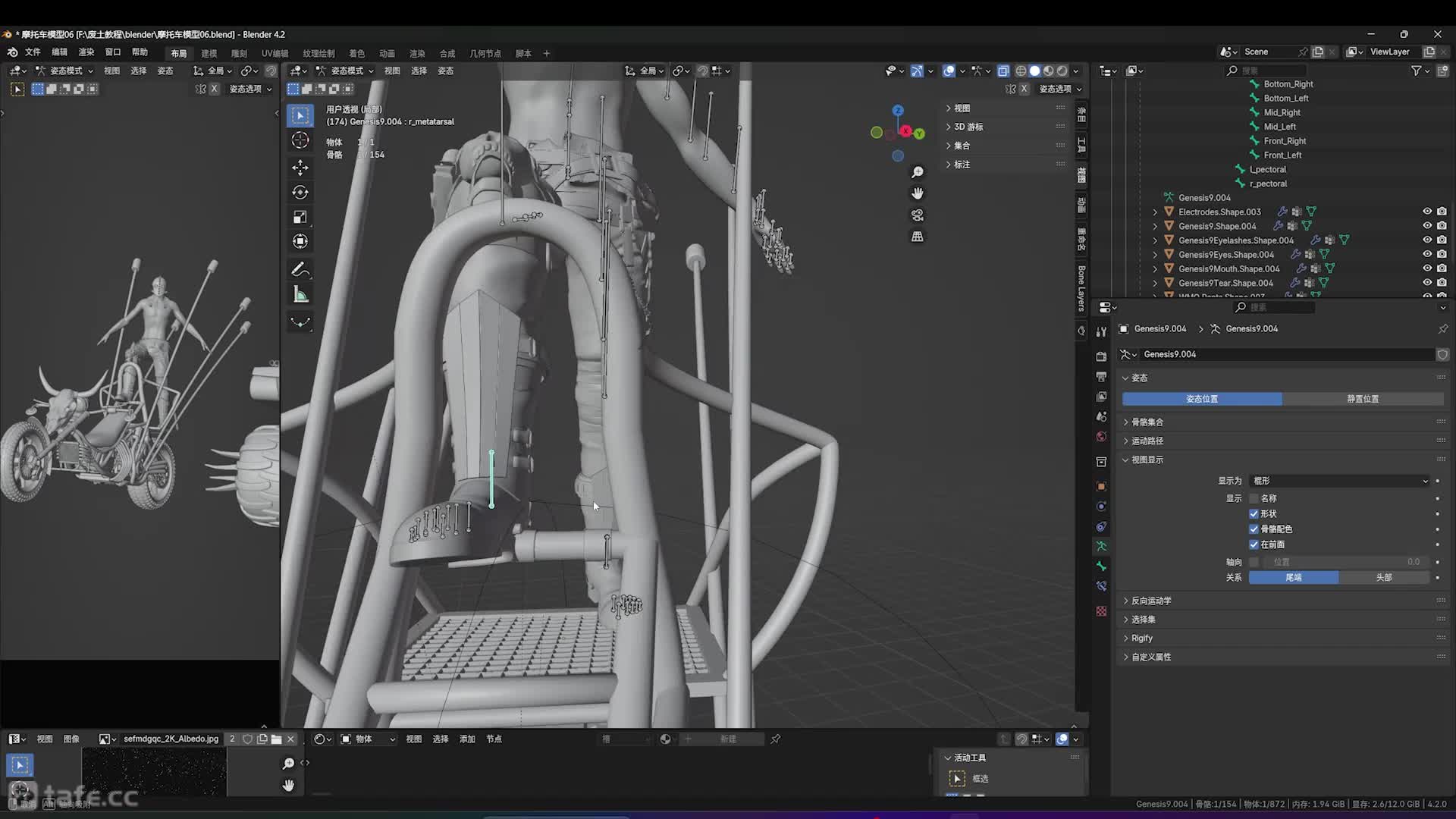Uncheck the 在前面 checkbox
Viewport: 1456px width, 819px height.
point(1254,544)
